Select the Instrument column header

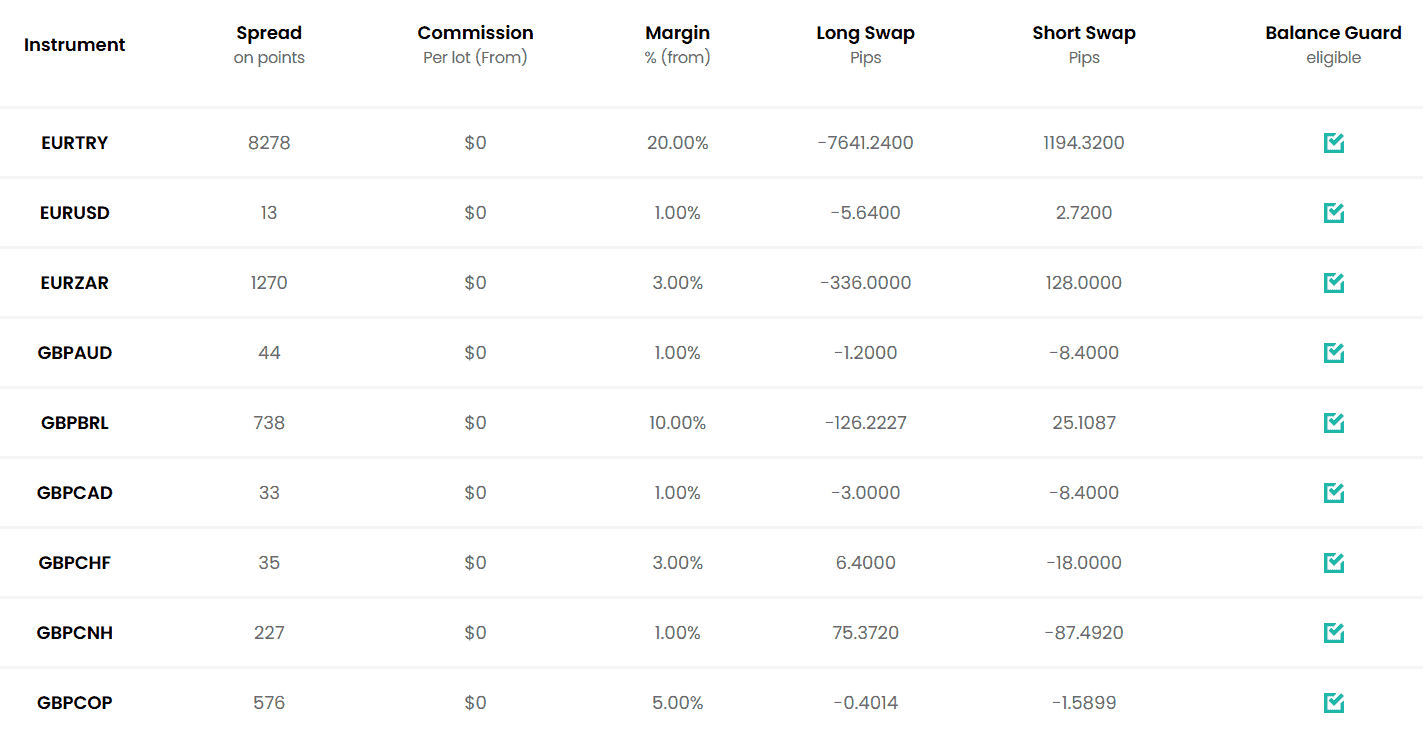click(x=74, y=44)
